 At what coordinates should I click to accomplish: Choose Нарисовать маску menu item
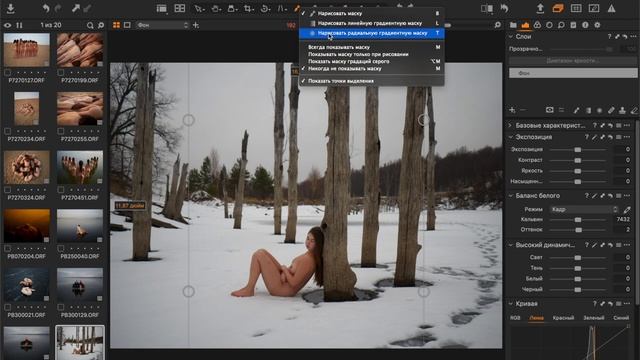372,13
